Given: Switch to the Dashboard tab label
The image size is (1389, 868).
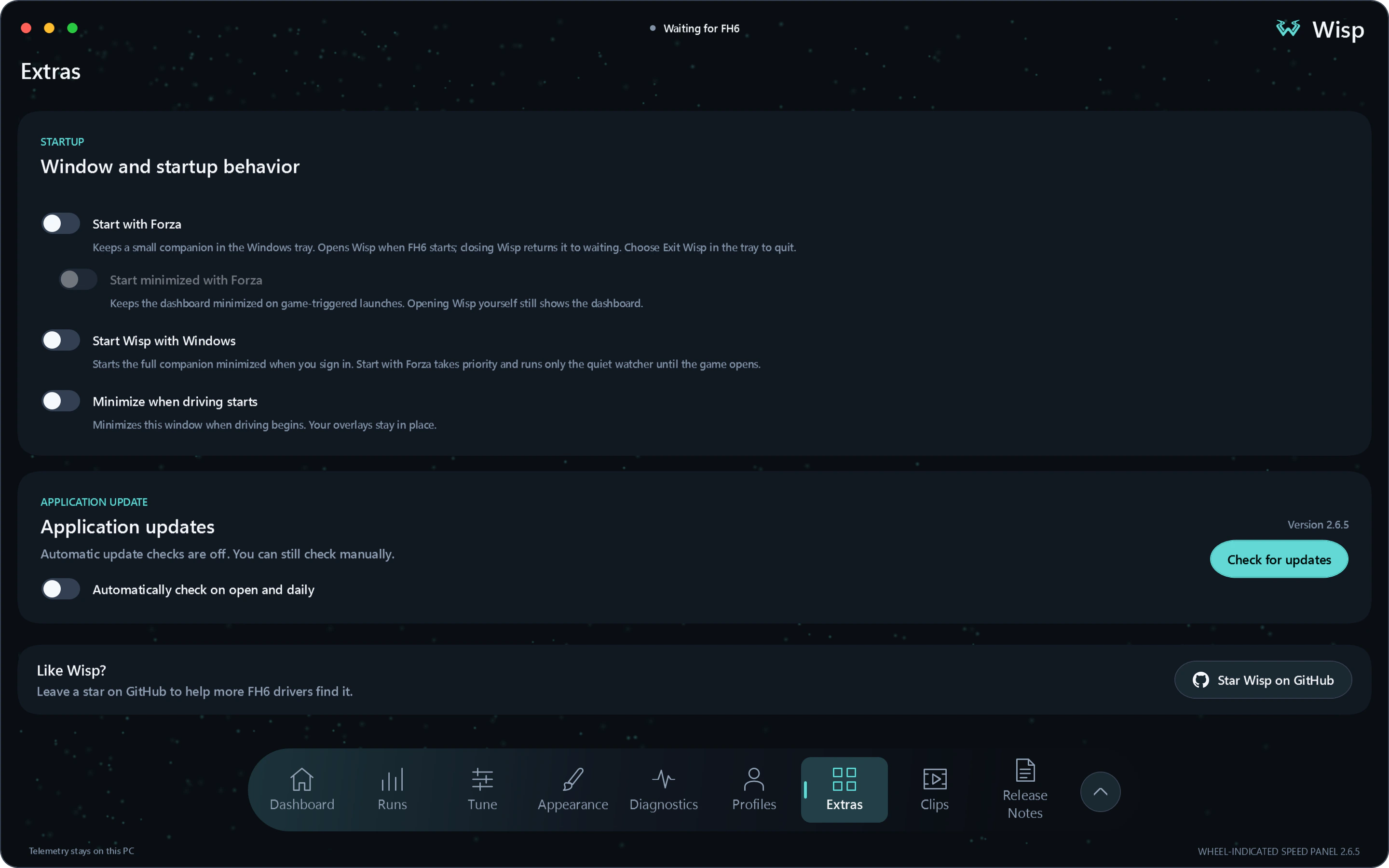Looking at the screenshot, I should tap(302, 804).
